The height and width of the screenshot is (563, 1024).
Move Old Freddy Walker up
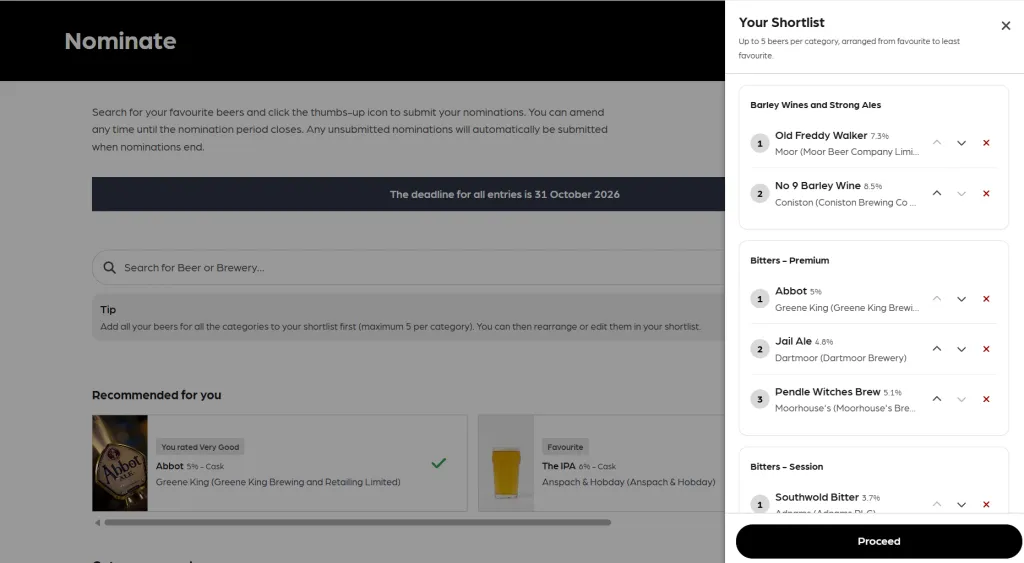tap(936, 142)
